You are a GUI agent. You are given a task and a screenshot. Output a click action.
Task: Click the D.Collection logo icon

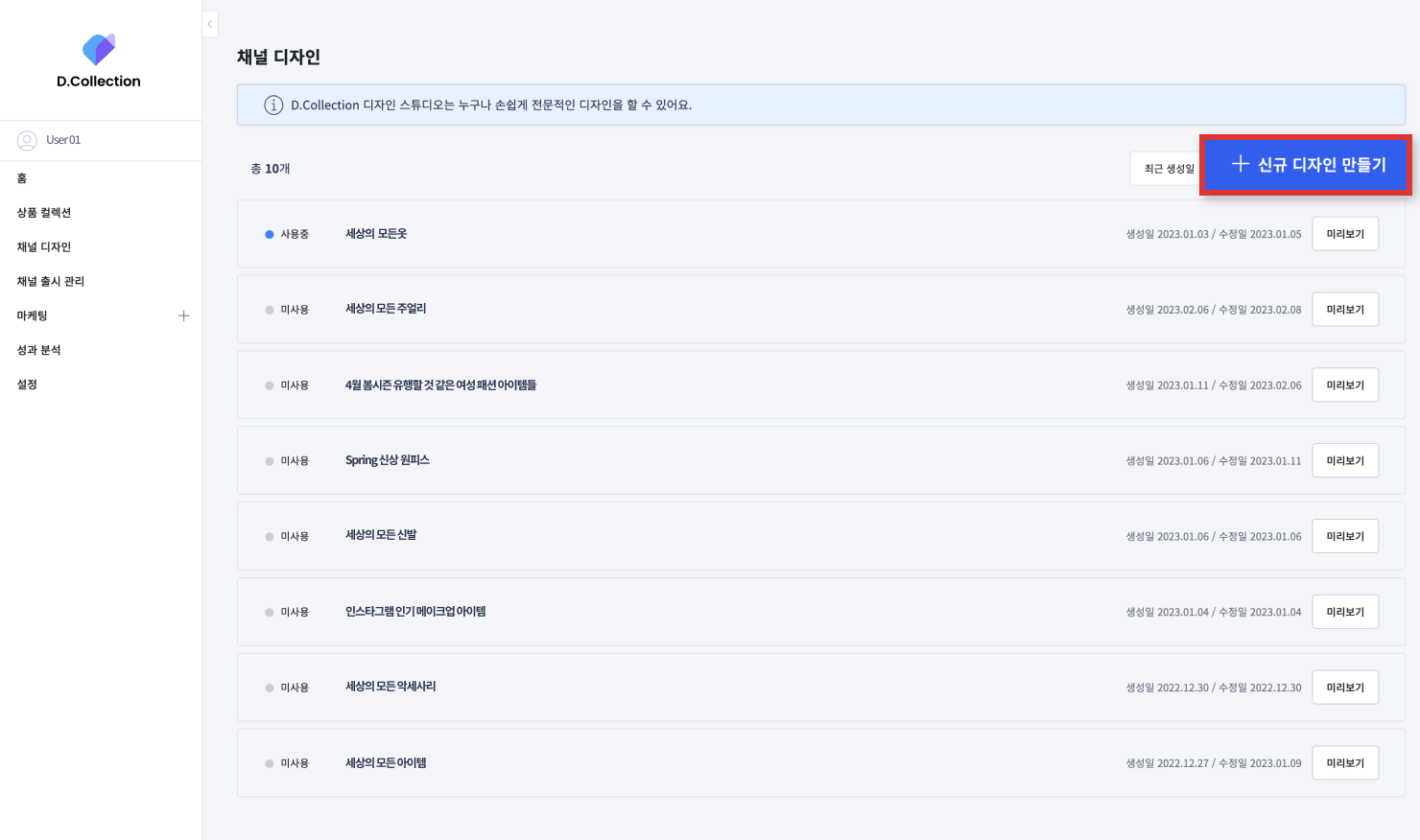pos(99,49)
